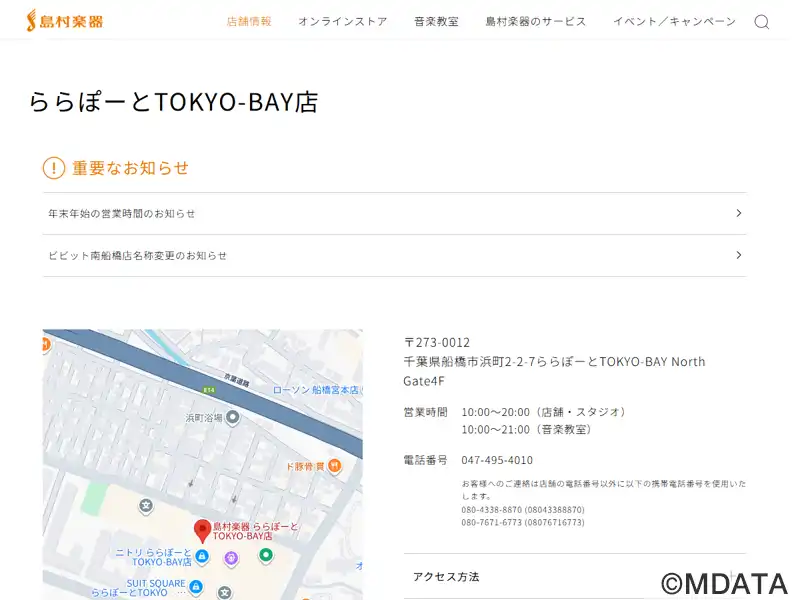This screenshot has height=600, width=800.
Task: Open イベント／キャンペーン menu
Action: tap(674, 21)
